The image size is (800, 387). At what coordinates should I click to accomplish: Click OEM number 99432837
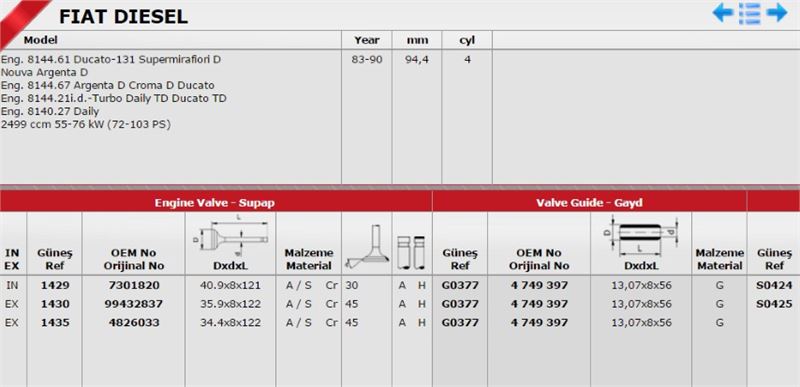point(134,304)
